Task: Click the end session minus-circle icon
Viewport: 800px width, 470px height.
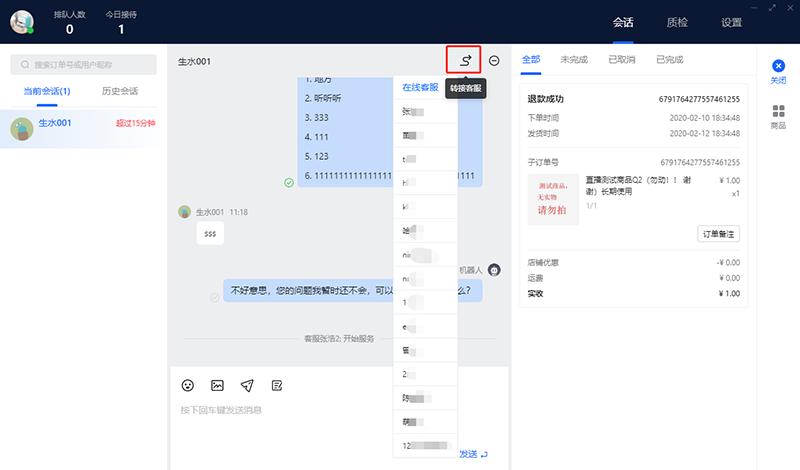Action: (494, 61)
